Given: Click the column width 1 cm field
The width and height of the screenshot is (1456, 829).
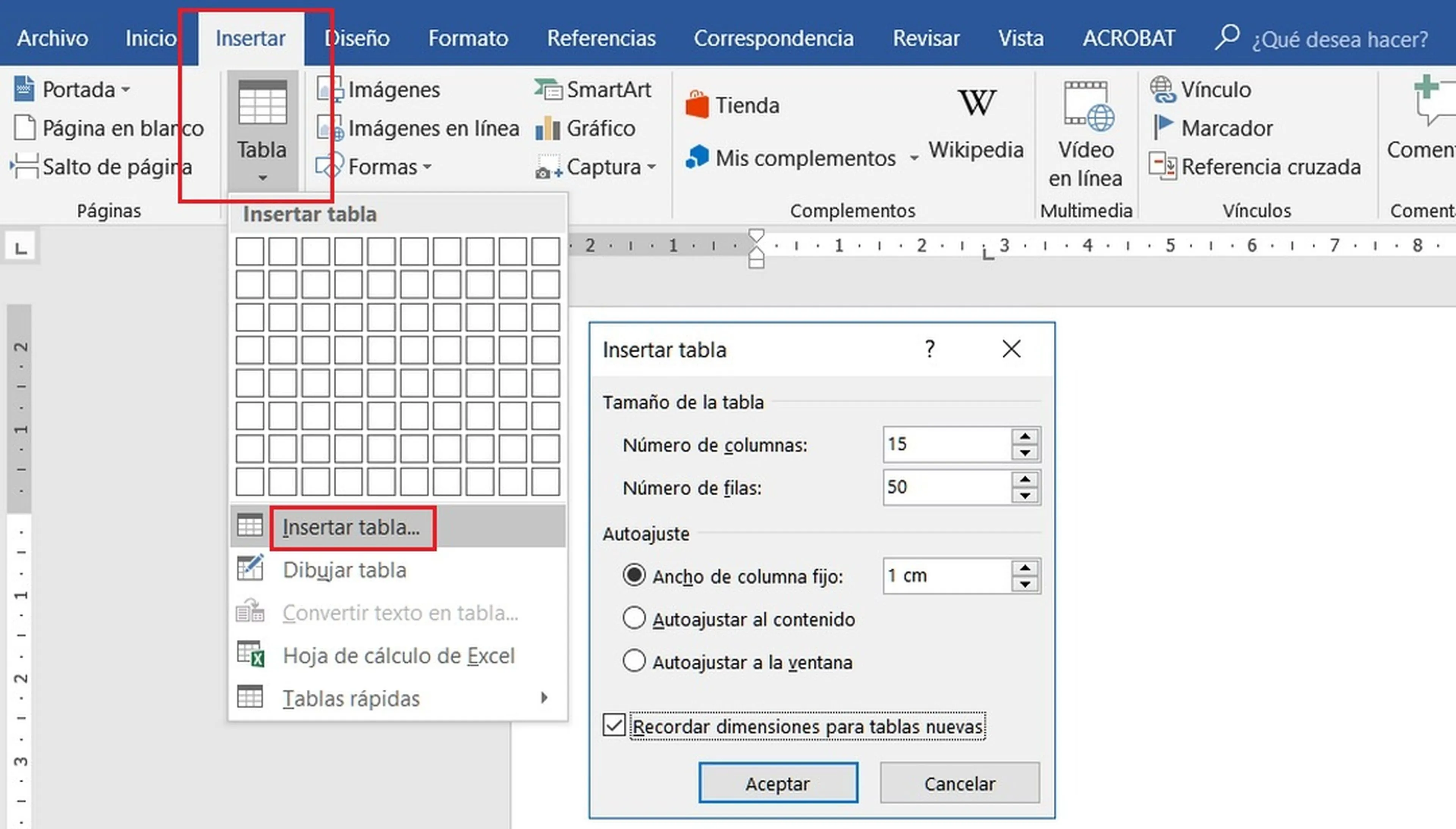Looking at the screenshot, I should point(948,576).
